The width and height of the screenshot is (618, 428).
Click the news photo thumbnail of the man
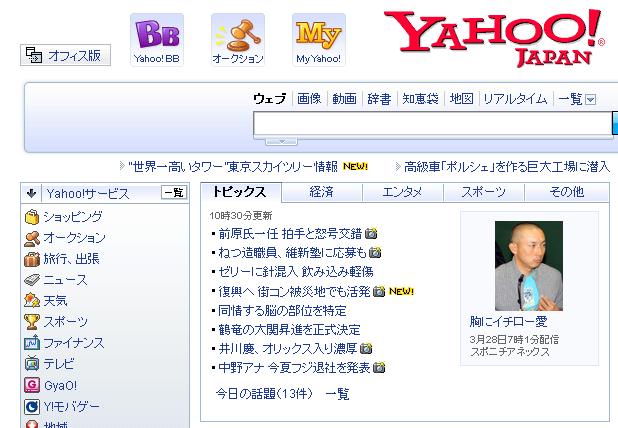(529, 266)
